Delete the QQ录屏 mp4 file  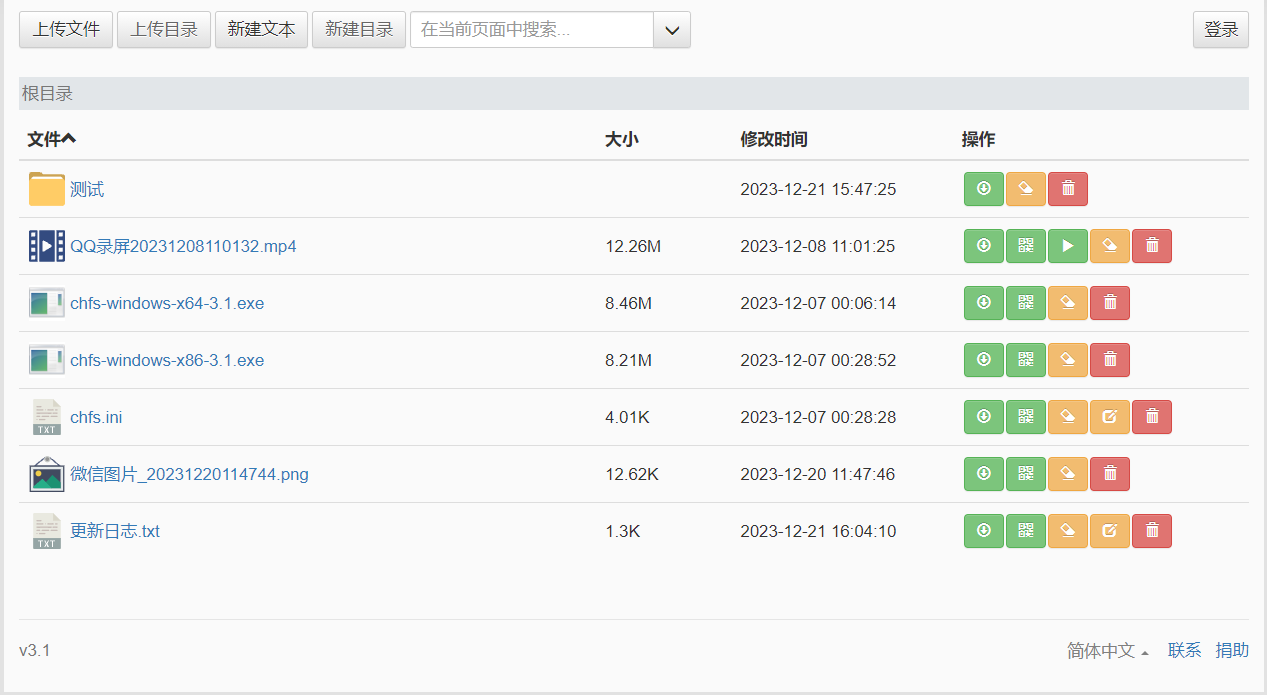(1151, 246)
